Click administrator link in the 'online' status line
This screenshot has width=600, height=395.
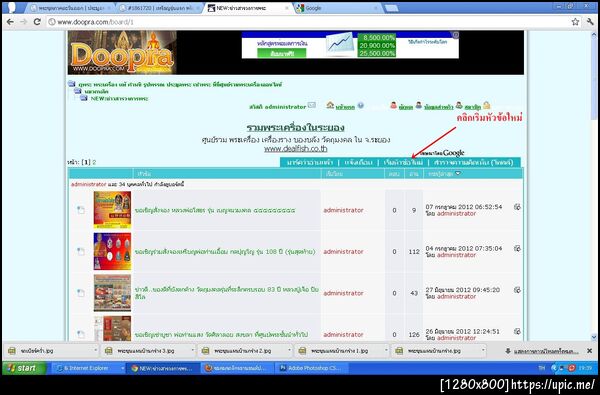click(x=88, y=184)
